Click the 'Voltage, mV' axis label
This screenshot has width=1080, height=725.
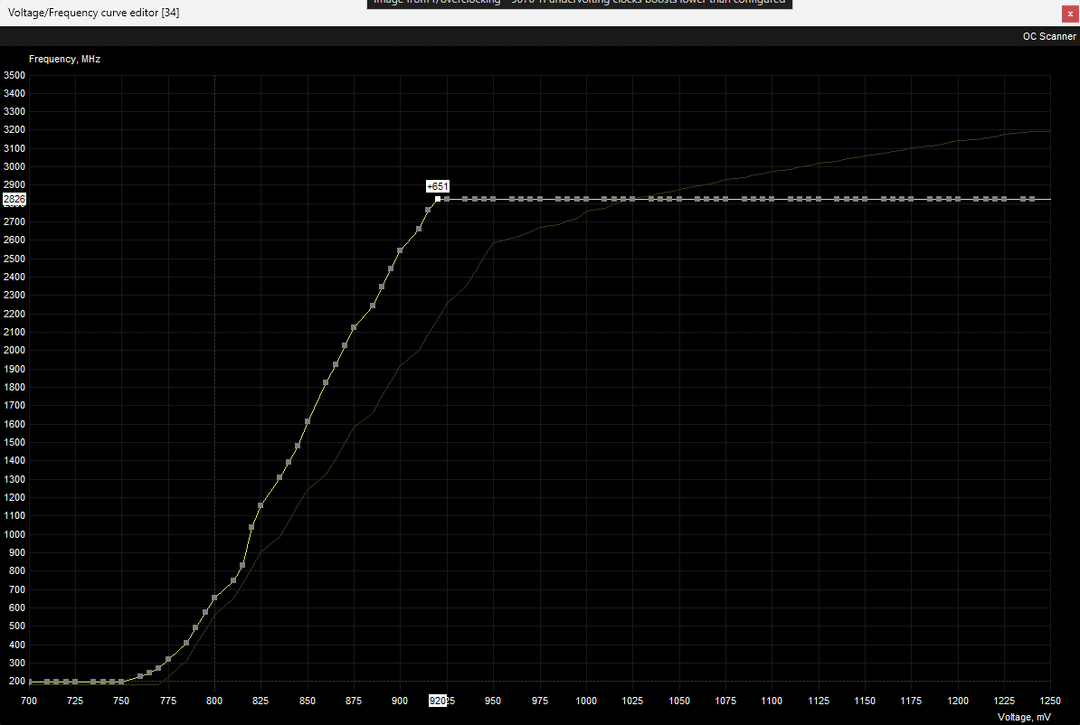pos(1024,717)
